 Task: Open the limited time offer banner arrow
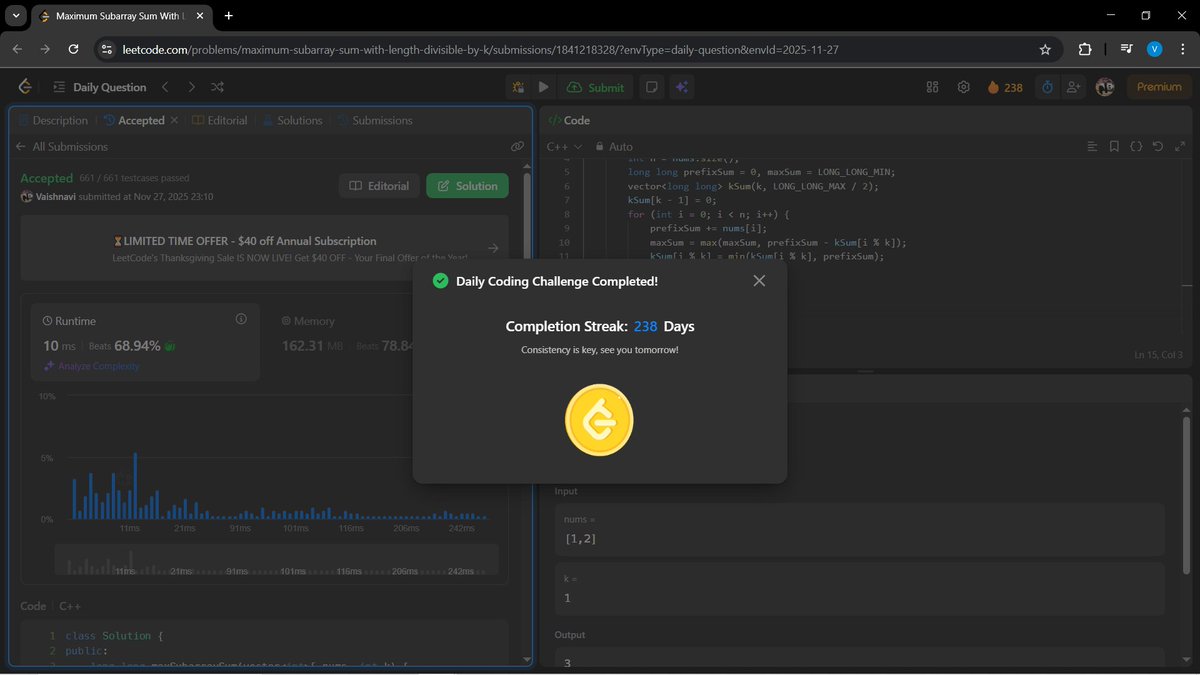(493, 248)
